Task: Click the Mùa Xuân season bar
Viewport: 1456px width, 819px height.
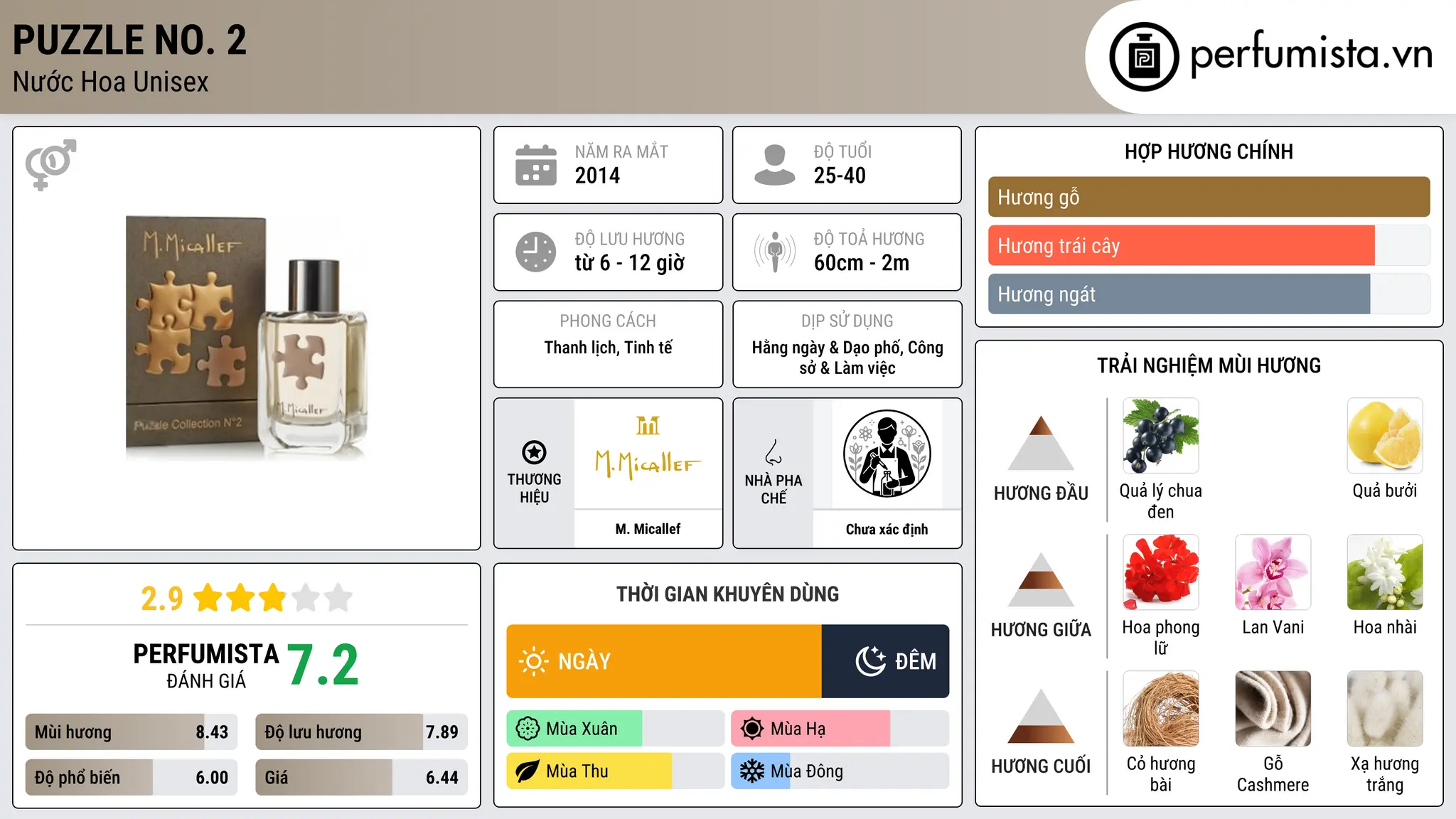Action: coord(616,729)
